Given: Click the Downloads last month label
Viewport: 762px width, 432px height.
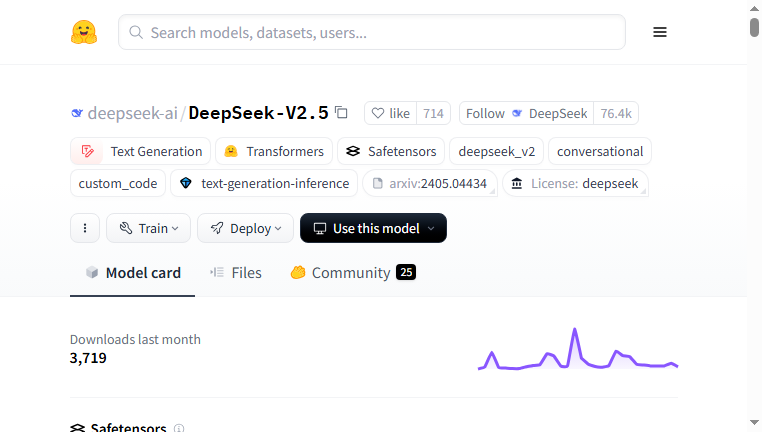Looking at the screenshot, I should pos(135,339).
